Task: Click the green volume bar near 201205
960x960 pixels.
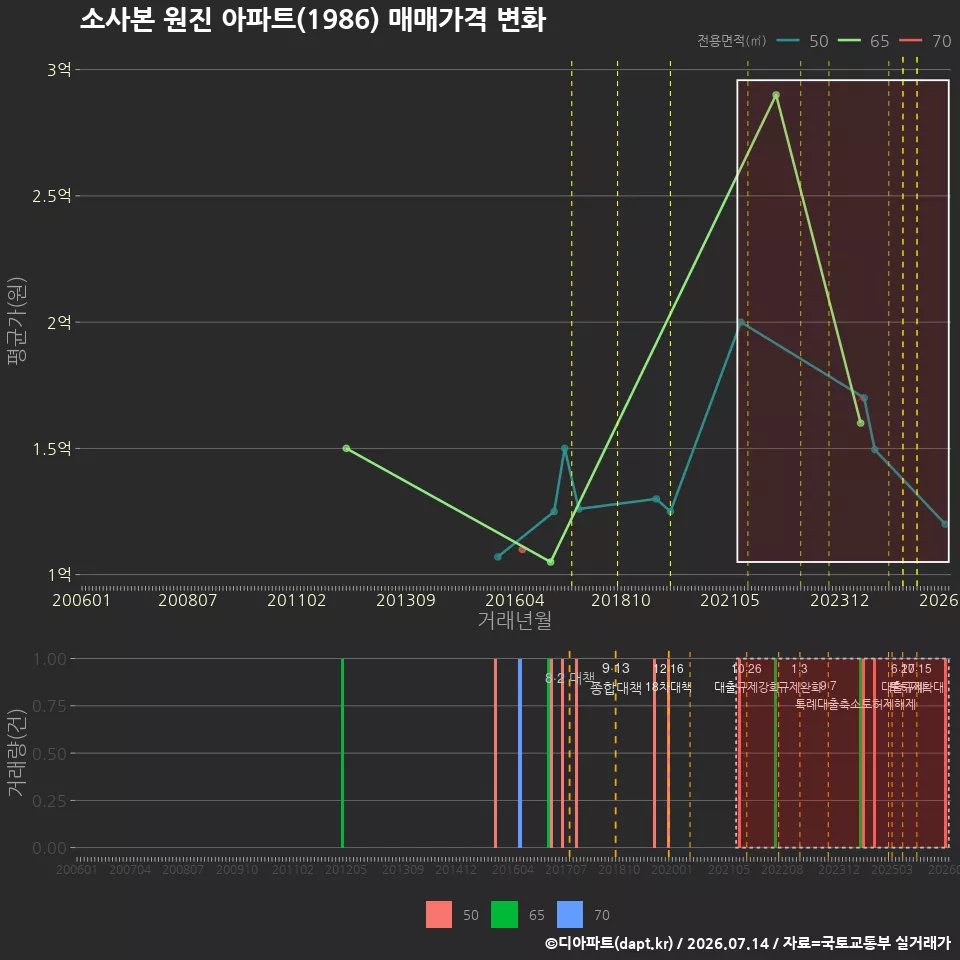Action: click(342, 753)
